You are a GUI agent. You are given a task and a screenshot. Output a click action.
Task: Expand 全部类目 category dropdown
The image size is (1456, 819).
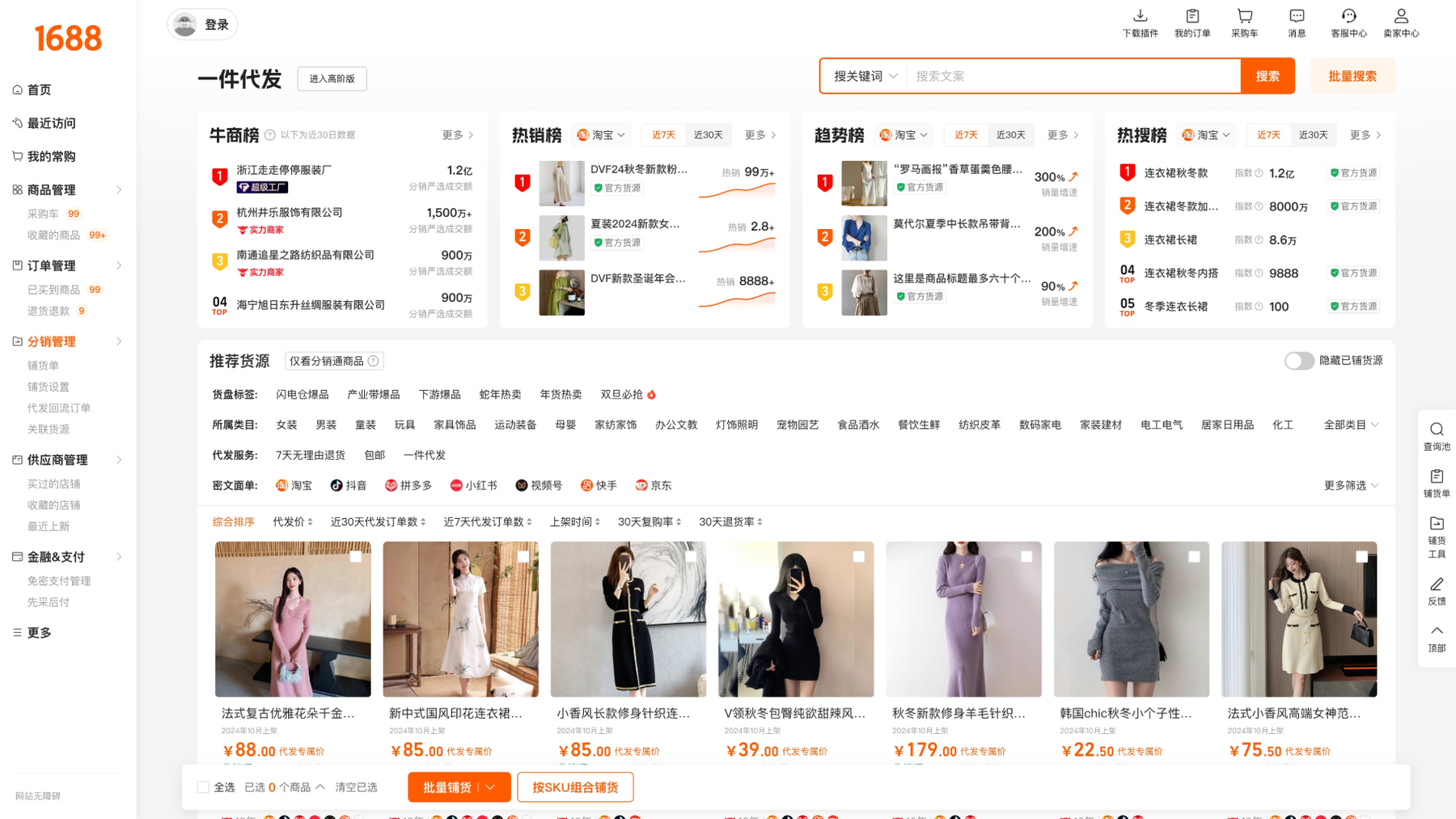[1351, 425]
